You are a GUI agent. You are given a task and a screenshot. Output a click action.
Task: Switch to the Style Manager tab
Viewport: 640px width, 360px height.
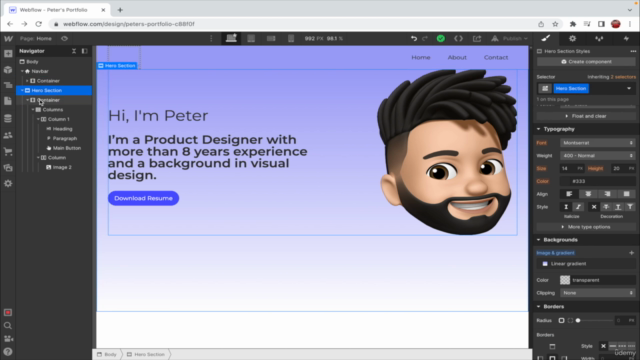599,38
